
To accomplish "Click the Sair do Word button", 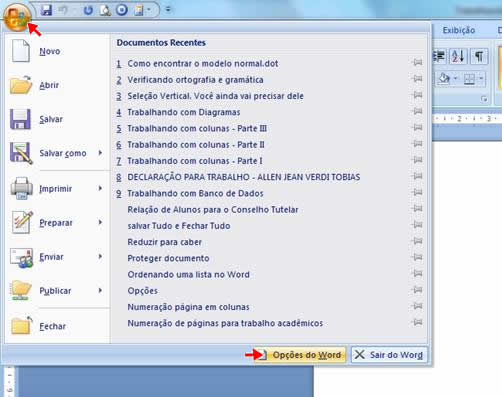I will coord(389,355).
